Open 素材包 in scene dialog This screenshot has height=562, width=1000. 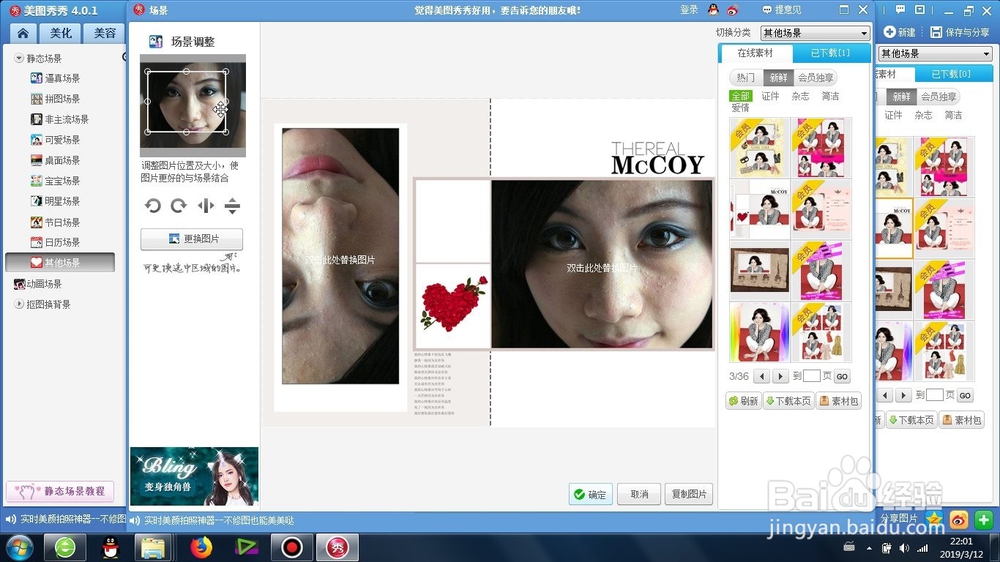(839, 401)
